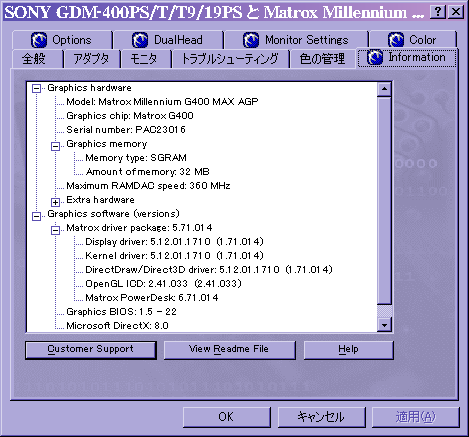Click the Matrox icon on the Color tab

[x=396, y=40]
